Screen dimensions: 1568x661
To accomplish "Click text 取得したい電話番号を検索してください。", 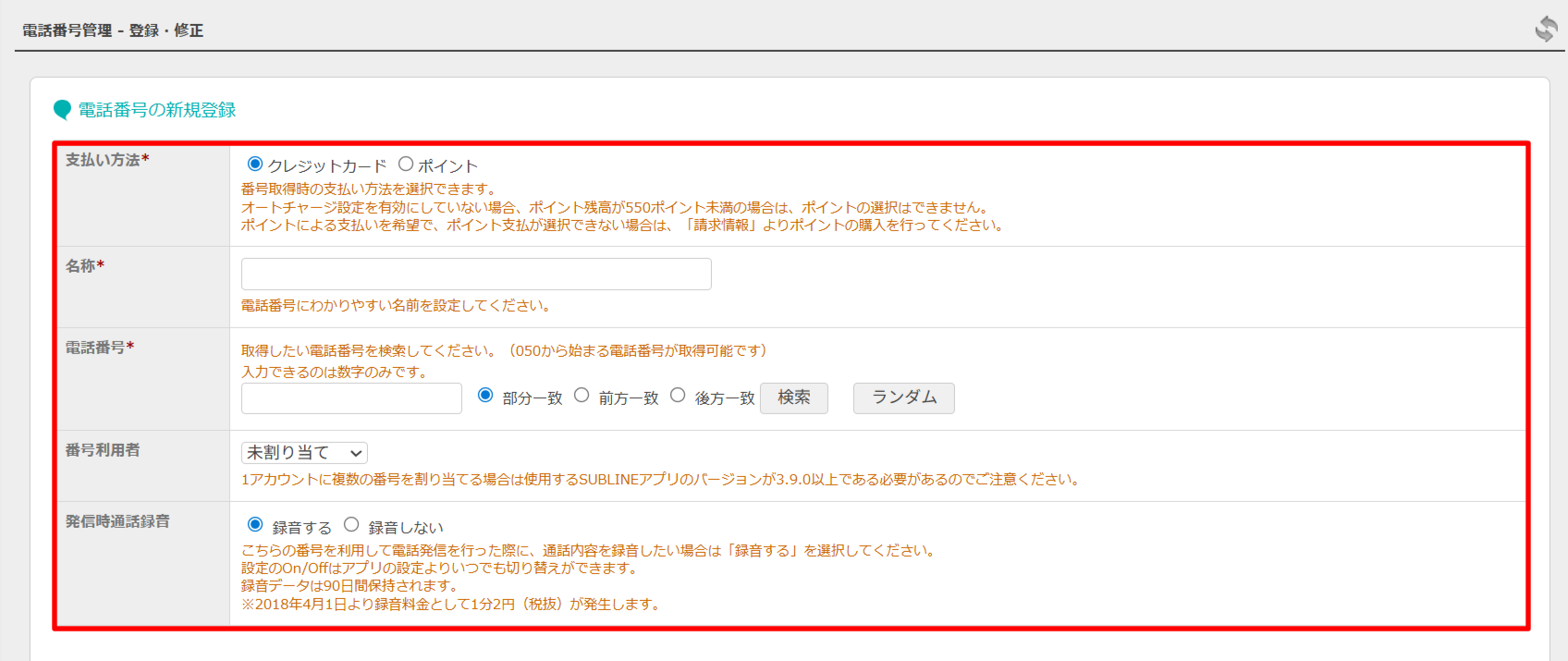I will (x=371, y=351).
